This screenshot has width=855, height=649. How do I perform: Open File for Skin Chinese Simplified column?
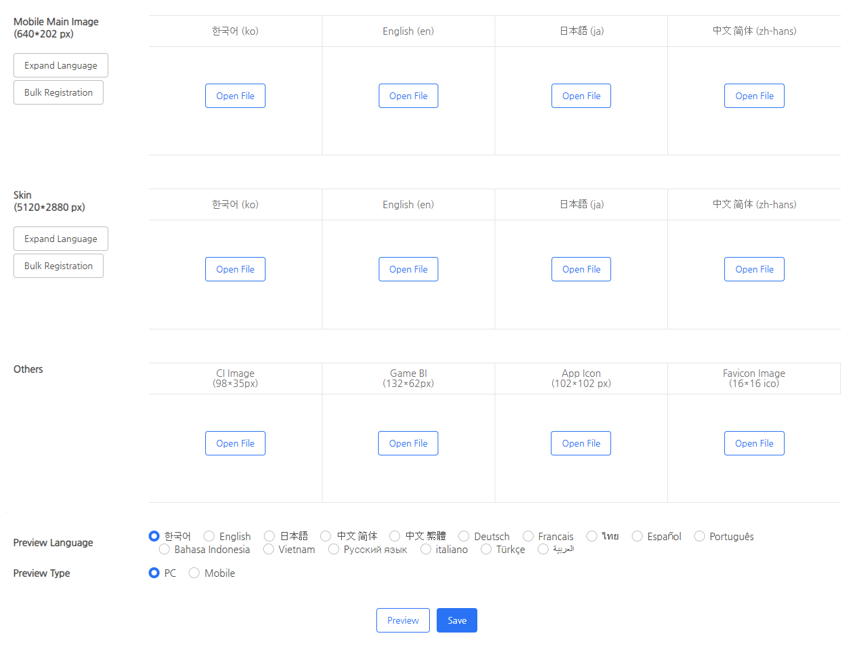click(754, 269)
